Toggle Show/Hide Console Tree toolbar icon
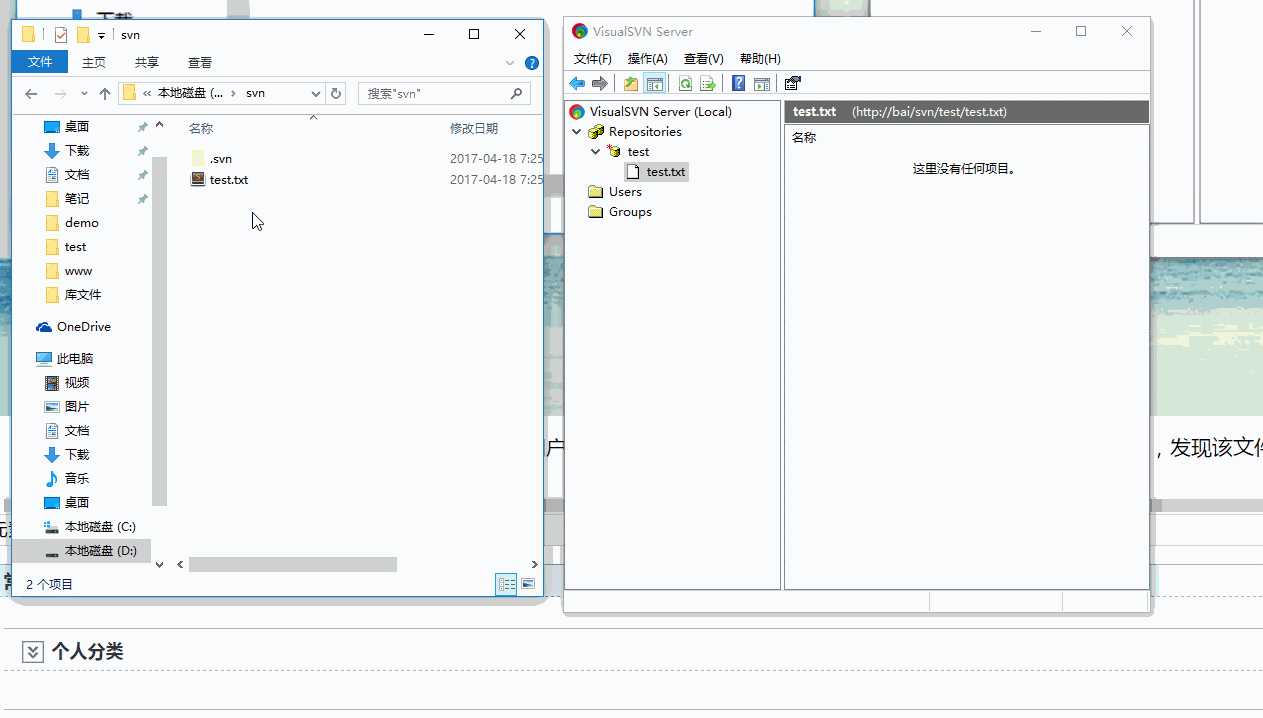This screenshot has height=718, width=1263. [x=654, y=84]
